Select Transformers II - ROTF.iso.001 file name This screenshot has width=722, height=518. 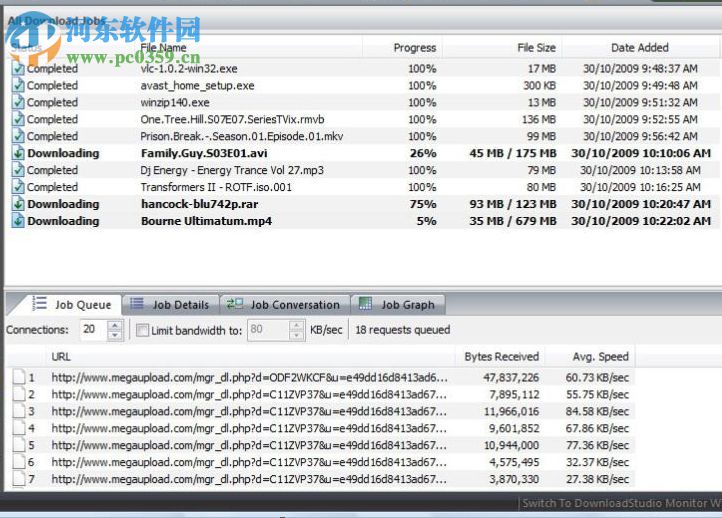(x=216, y=187)
